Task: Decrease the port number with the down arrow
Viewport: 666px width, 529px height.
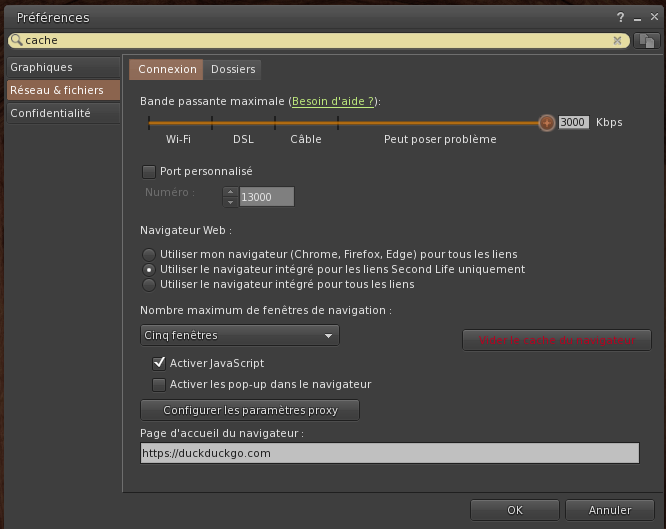Action: pos(231,202)
